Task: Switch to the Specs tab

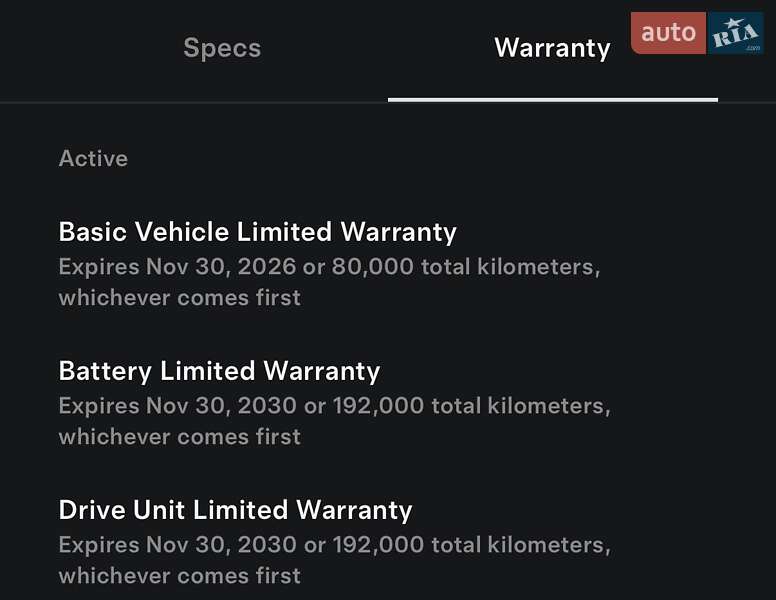Action: tap(222, 48)
